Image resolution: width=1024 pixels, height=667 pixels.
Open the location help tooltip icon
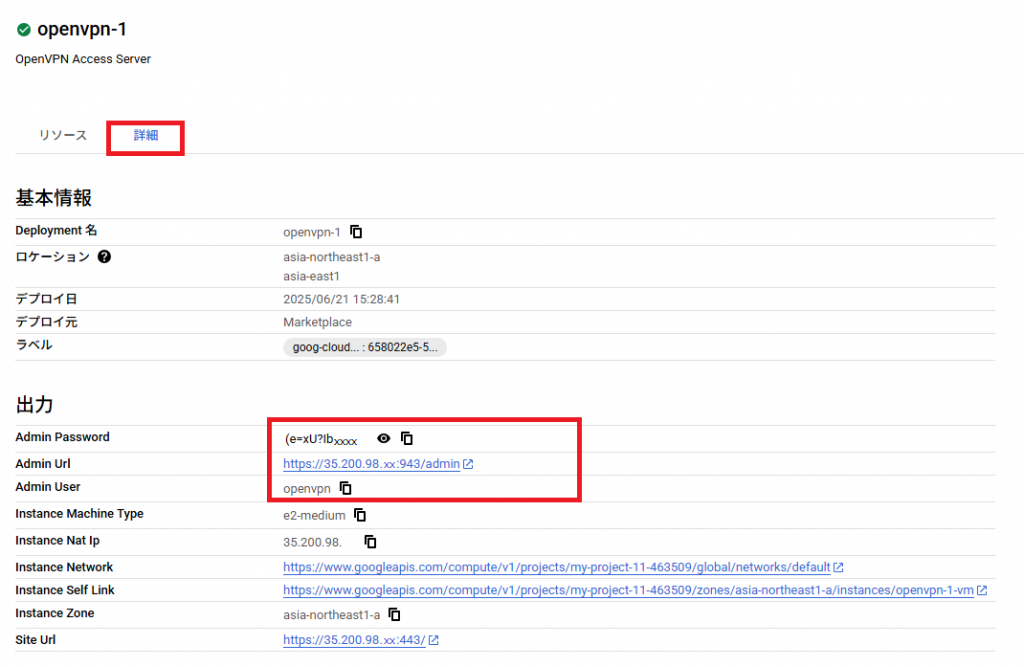(104, 257)
